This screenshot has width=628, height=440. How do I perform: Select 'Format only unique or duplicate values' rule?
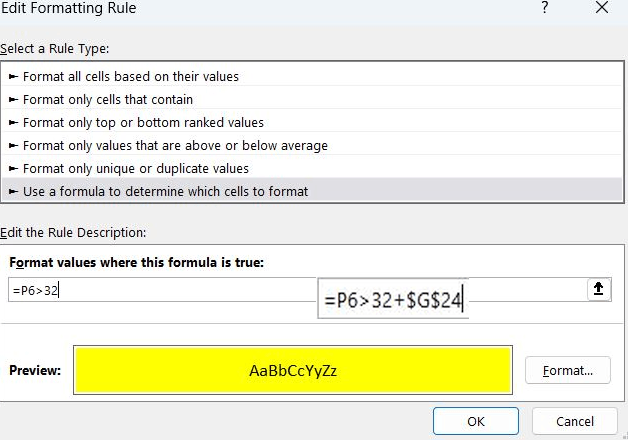coord(312,168)
